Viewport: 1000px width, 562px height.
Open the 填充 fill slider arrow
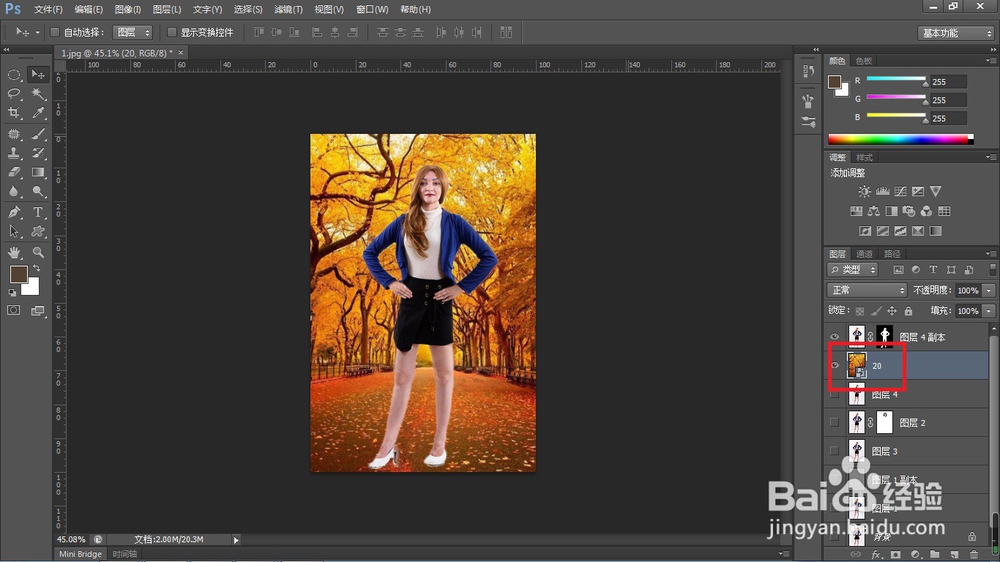click(x=989, y=311)
